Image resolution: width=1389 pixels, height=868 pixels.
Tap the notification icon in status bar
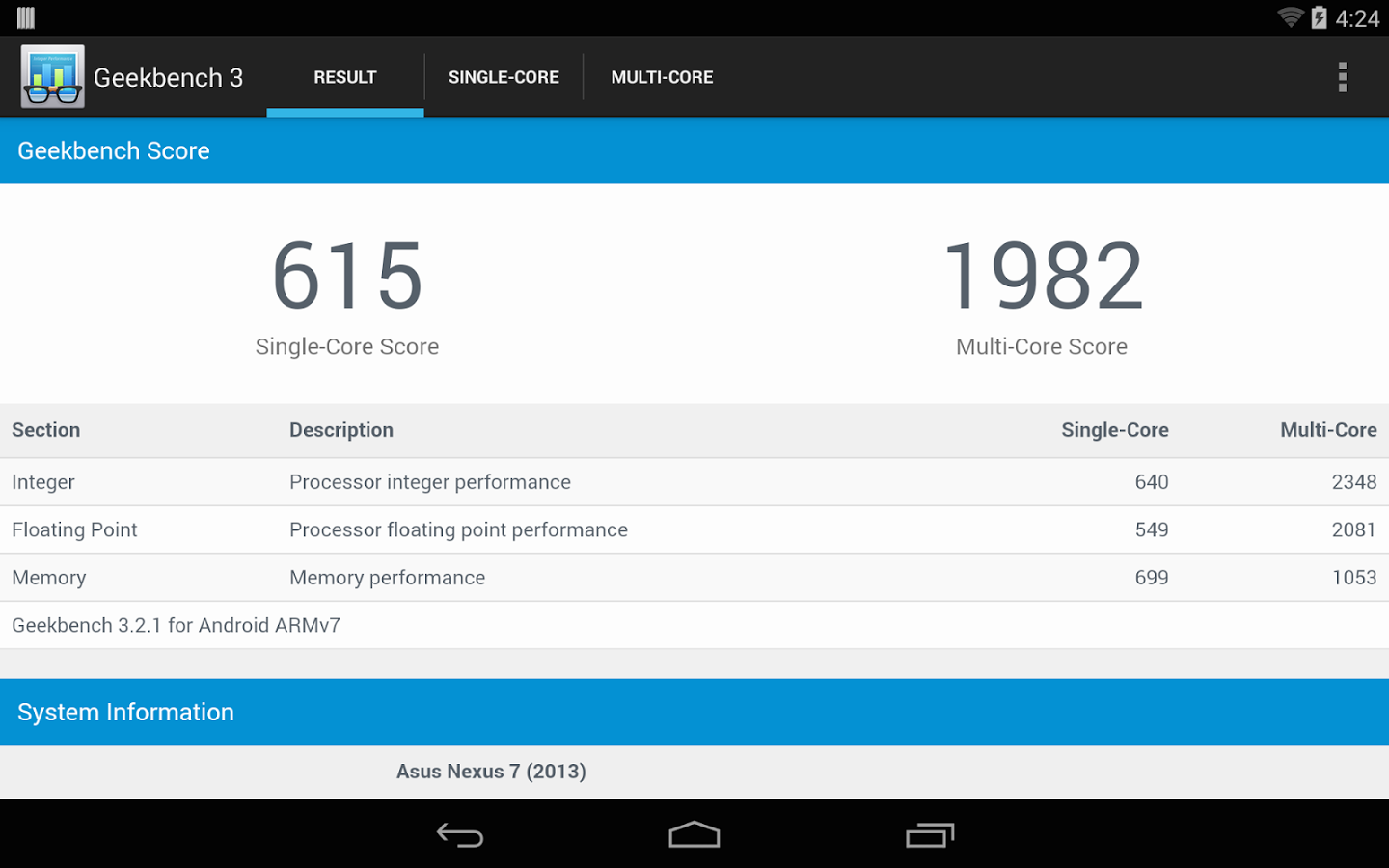(x=26, y=17)
